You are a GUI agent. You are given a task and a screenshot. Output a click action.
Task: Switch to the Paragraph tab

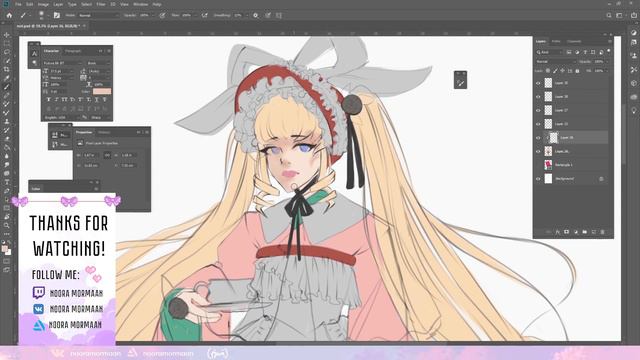coord(73,51)
